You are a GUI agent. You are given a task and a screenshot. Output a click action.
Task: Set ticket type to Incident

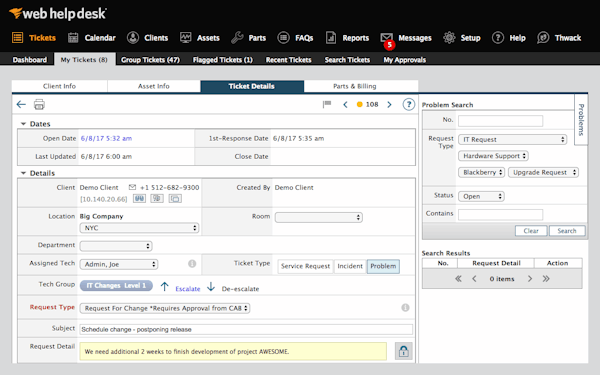pos(350,266)
